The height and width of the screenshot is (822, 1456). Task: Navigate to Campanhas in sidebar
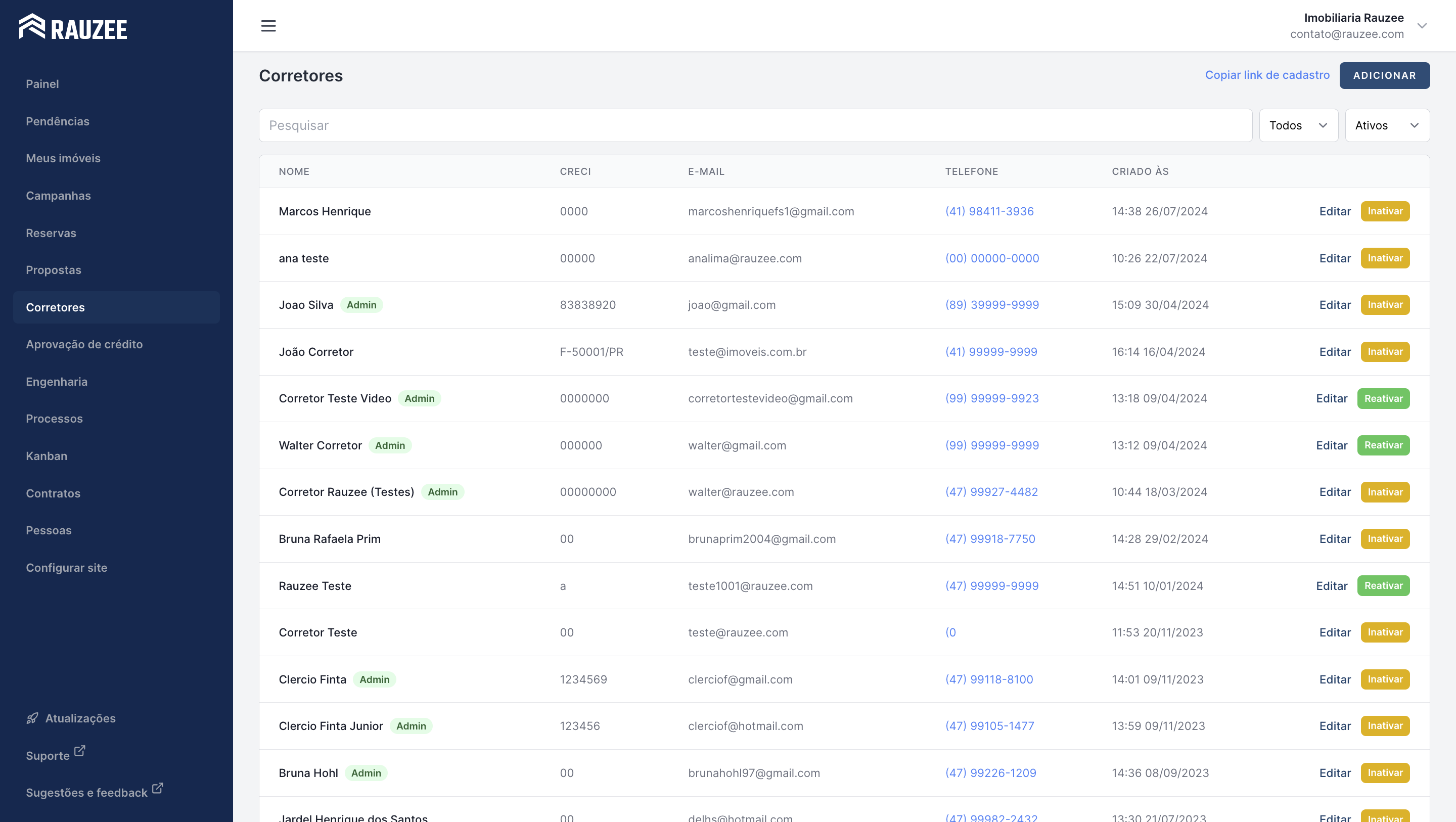(58, 195)
